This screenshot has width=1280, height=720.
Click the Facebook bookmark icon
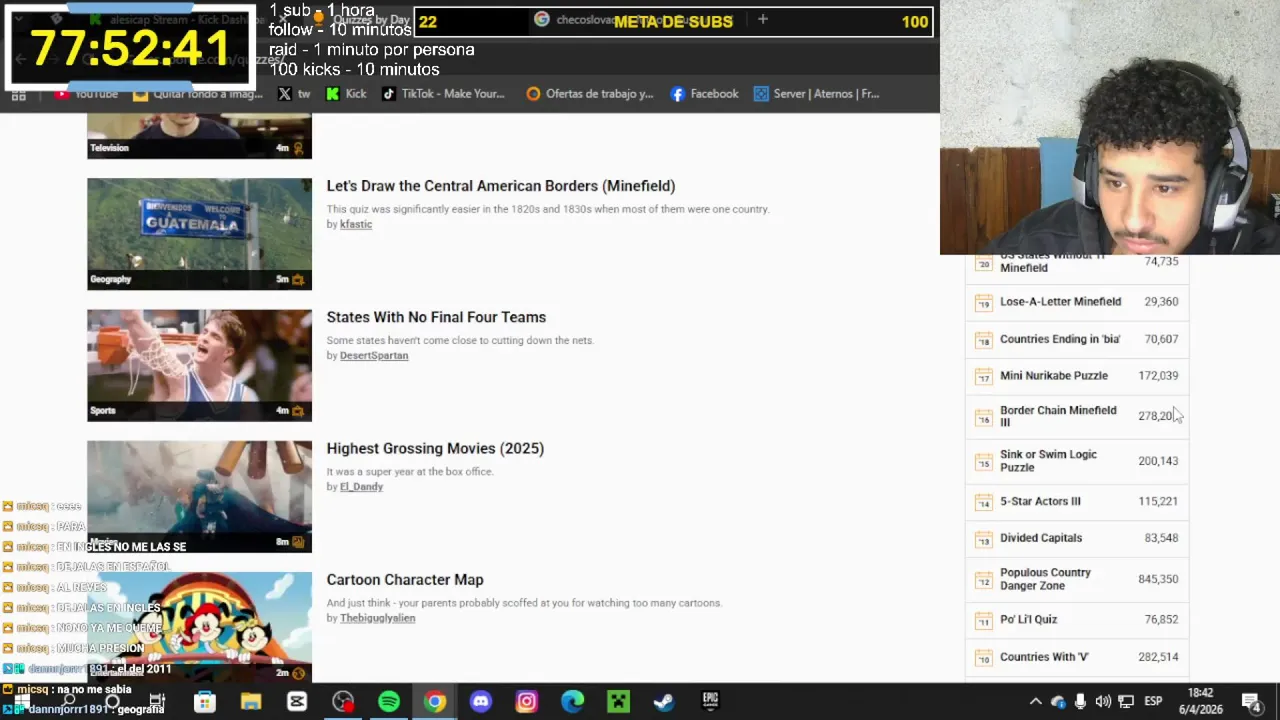coord(677,94)
